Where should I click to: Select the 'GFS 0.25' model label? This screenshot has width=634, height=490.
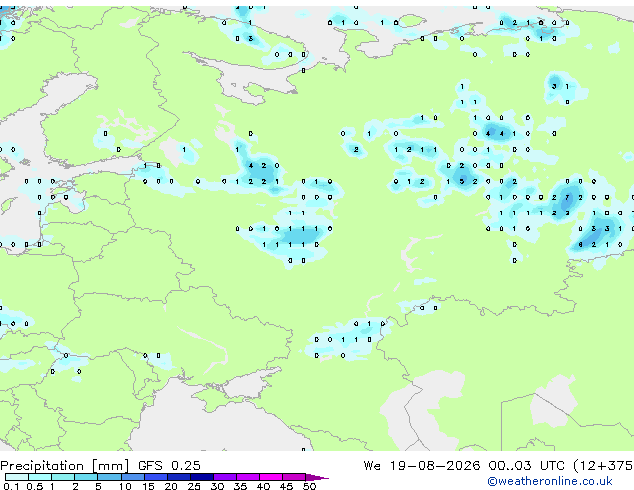pos(169,465)
